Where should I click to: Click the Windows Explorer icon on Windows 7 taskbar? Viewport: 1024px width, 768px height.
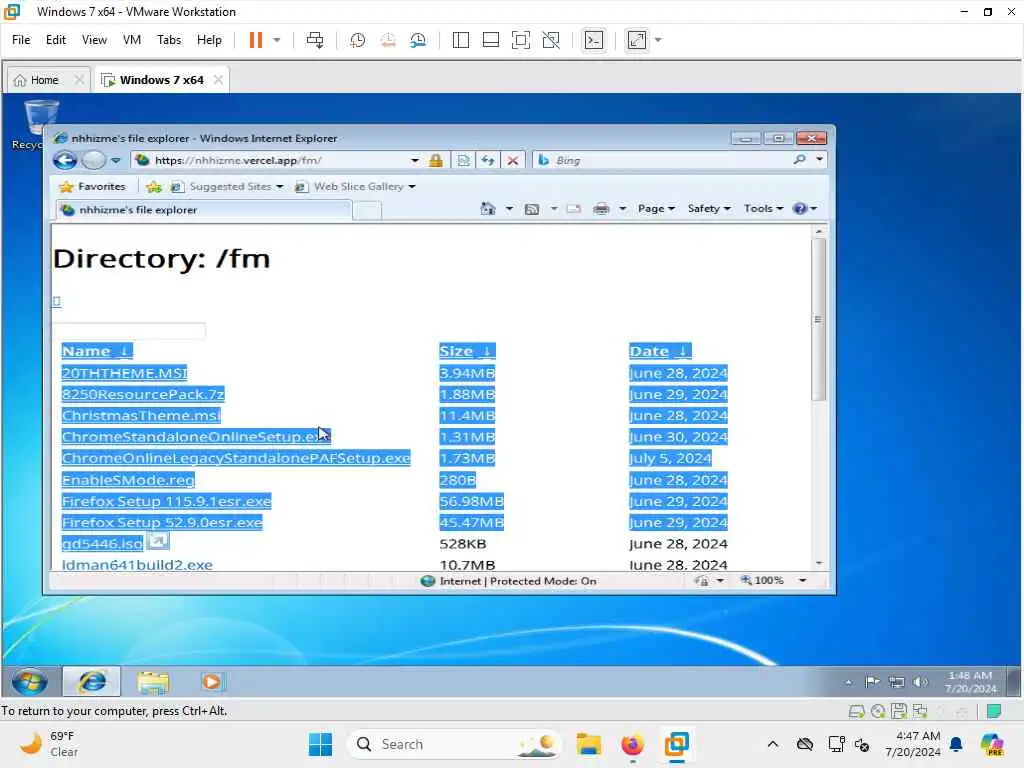(x=153, y=682)
